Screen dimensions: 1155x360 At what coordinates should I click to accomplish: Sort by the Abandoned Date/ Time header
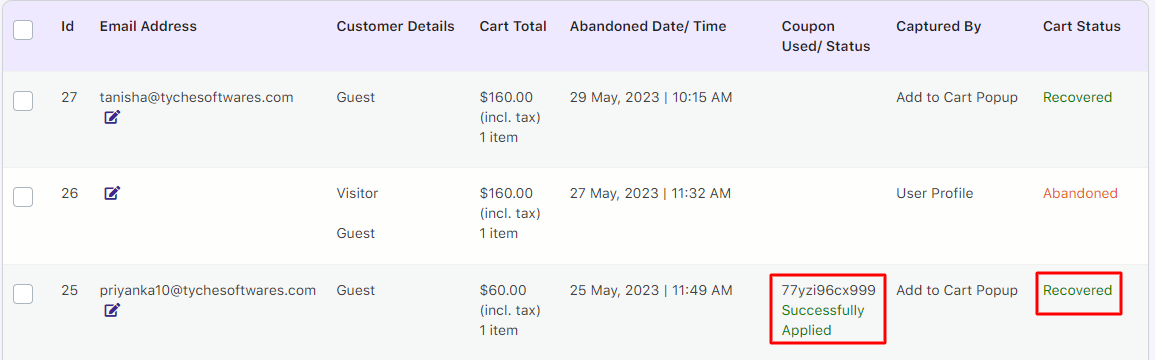pos(648,27)
